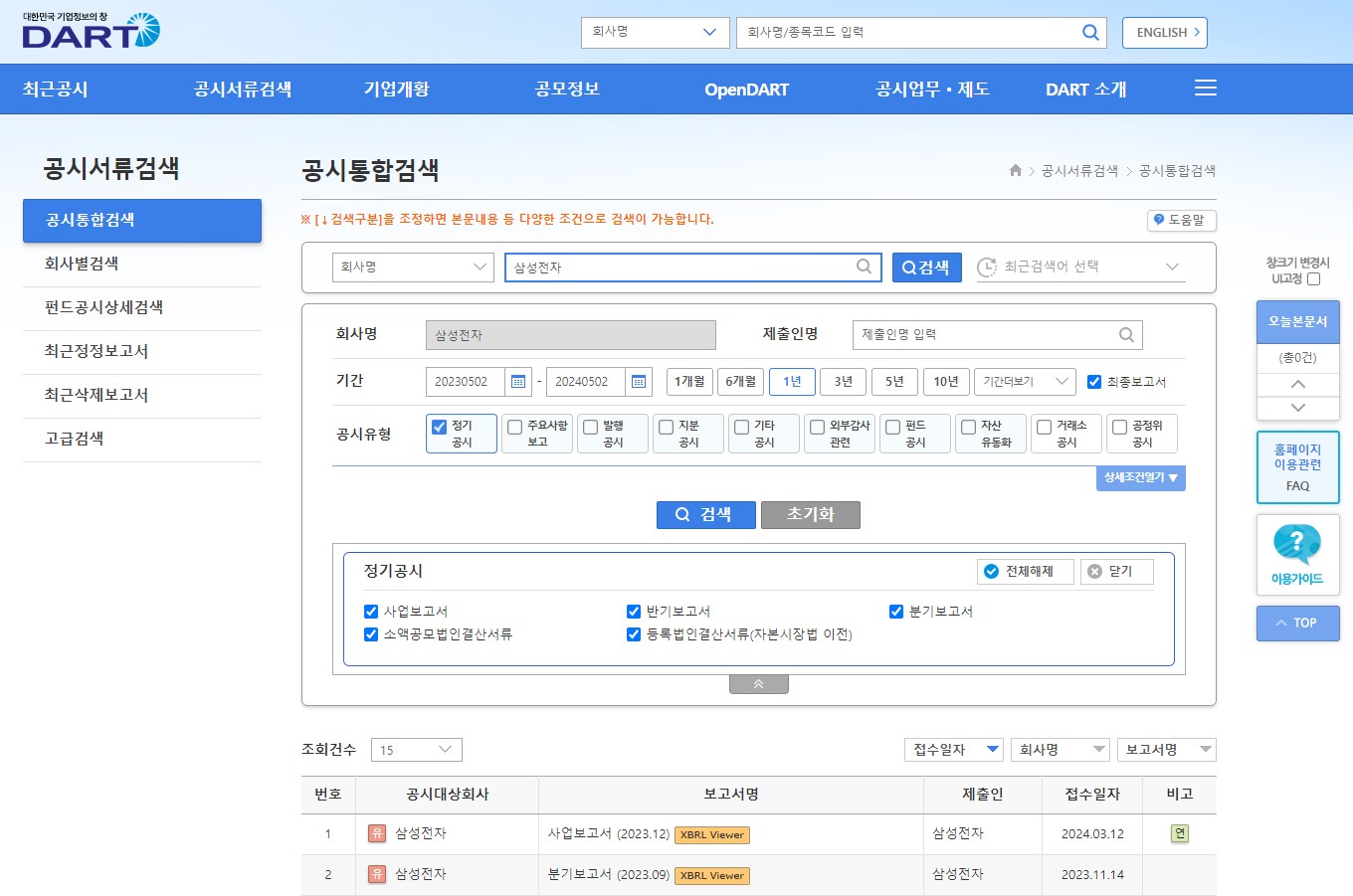Click the home icon in breadcrumb
The height and width of the screenshot is (896, 1353).
tap(1016, 170)
